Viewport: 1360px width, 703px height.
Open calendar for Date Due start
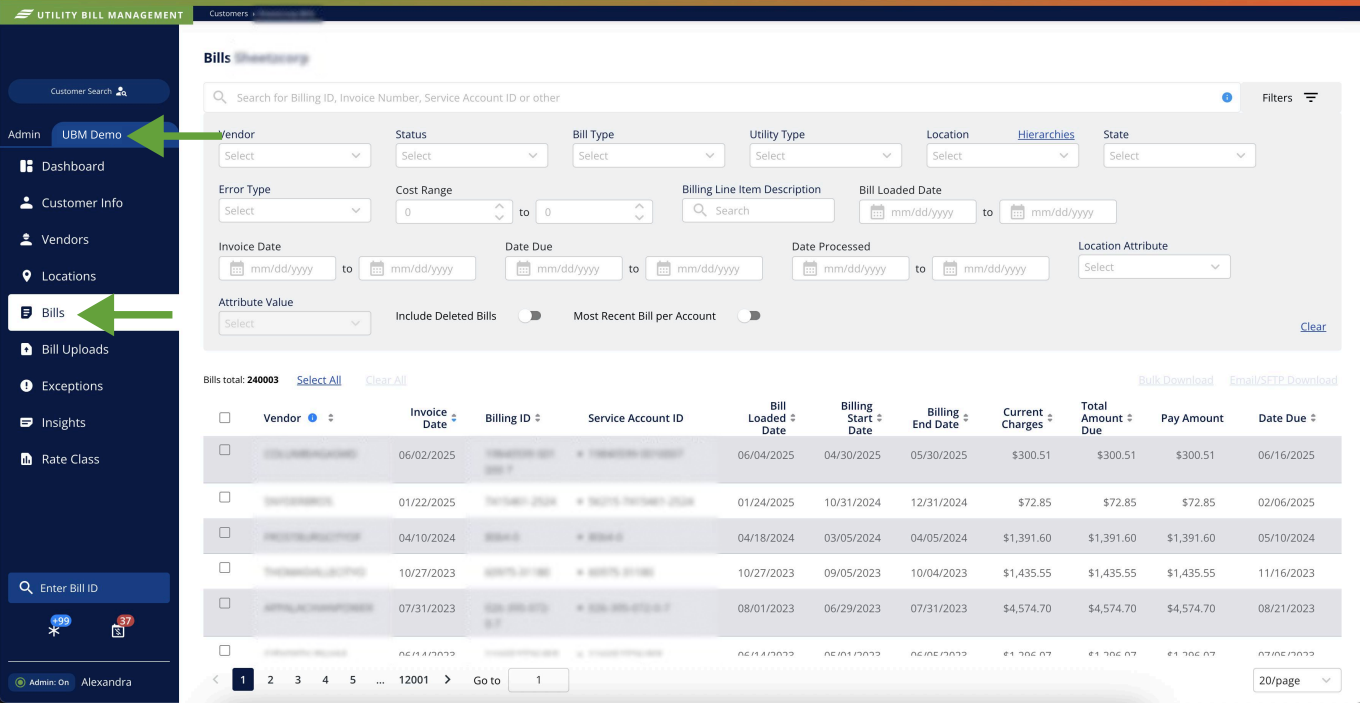tap(523, 269)
